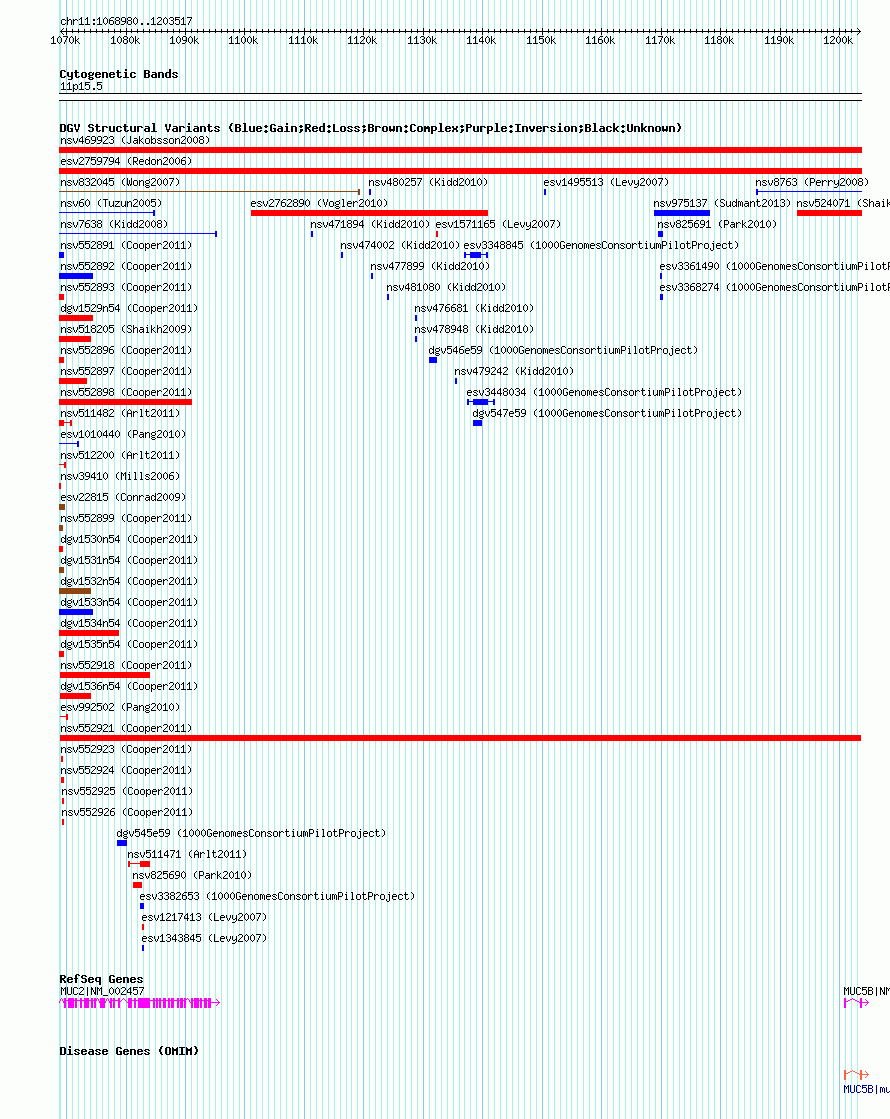Click the nsv476681 (Kidd2010) label
The image size is (890, 1119).
point(474,309)
